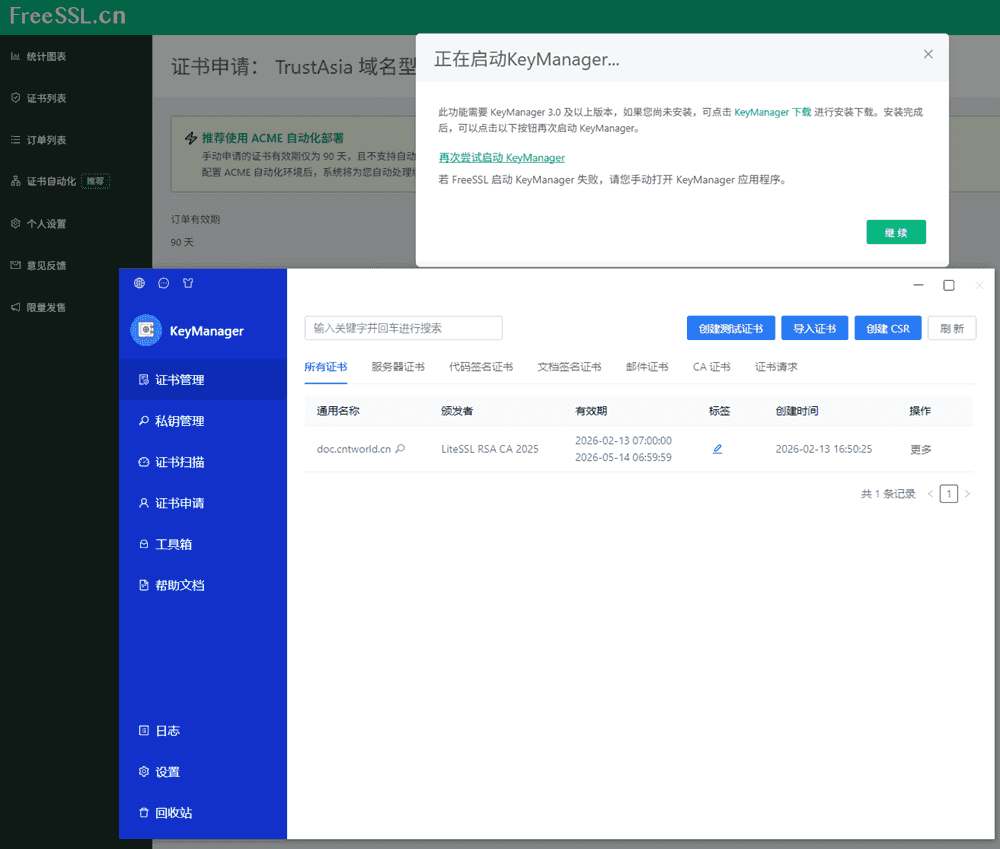Click 再次尝试启动 KeyManager link
The width and height of the screenshot is (1000, 849).
[x=501, y=158]
